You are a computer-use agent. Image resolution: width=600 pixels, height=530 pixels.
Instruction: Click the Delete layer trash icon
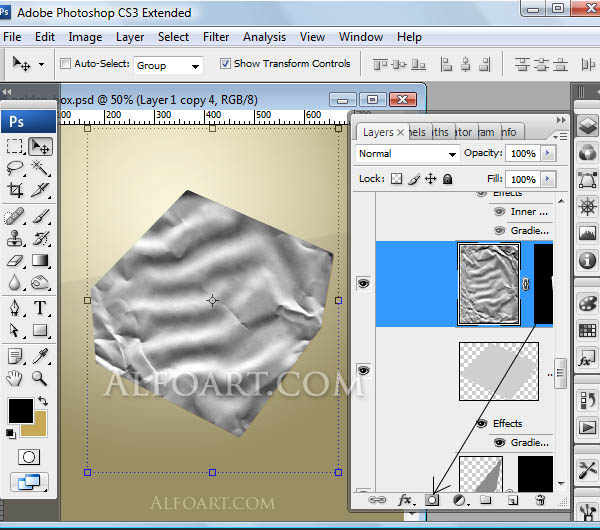click(x=540, y=500)
